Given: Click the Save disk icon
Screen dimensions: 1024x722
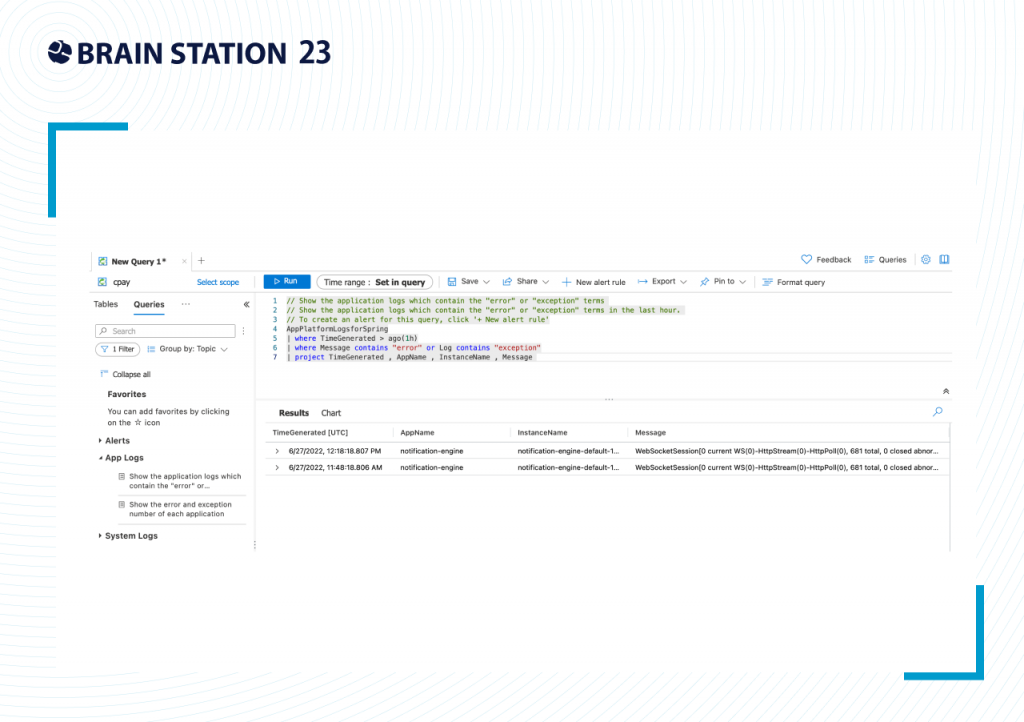Looking at the screenshot, I should (452, 282).
